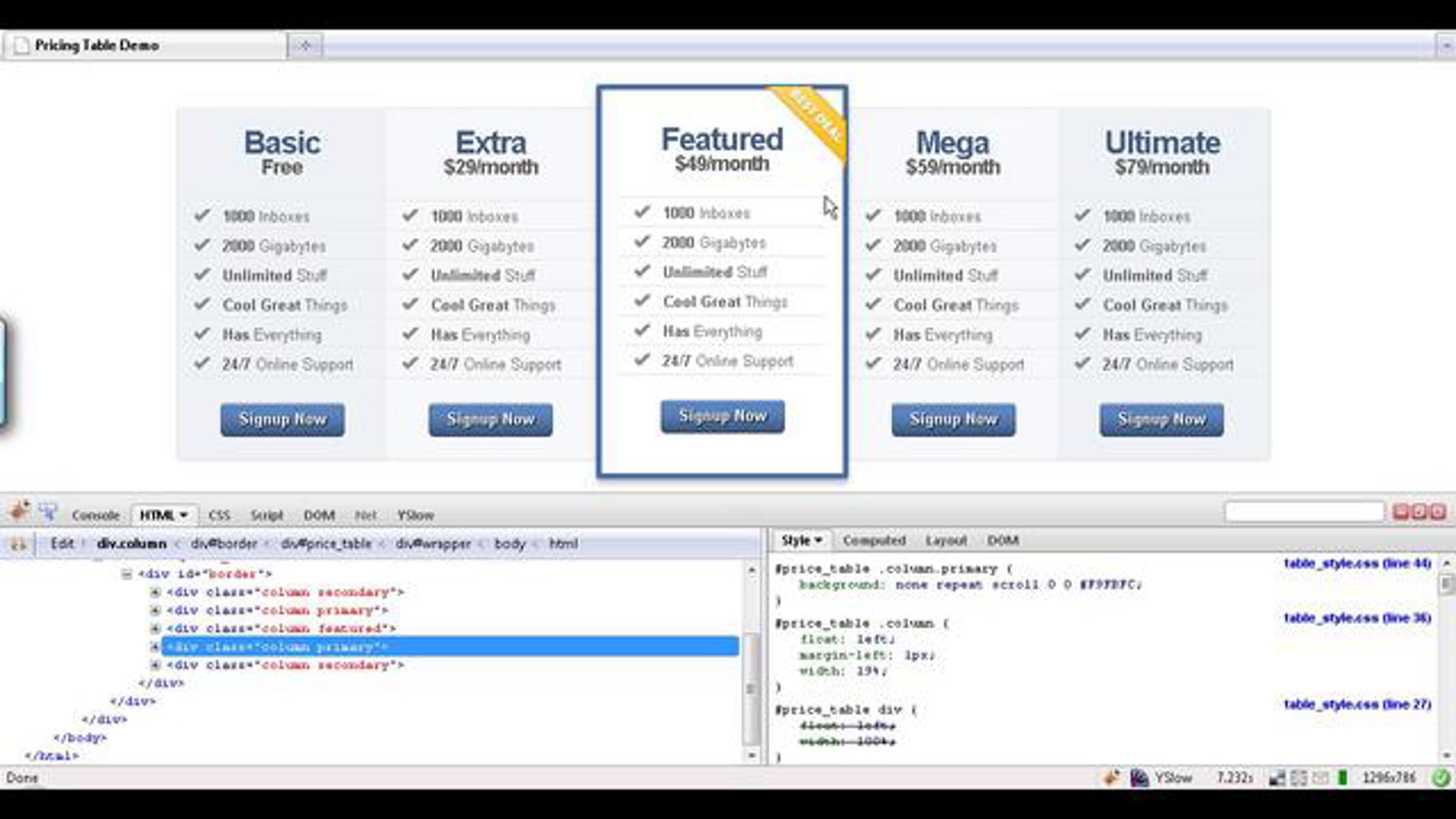Select body in the breadcrumb path

pos(510,544)
